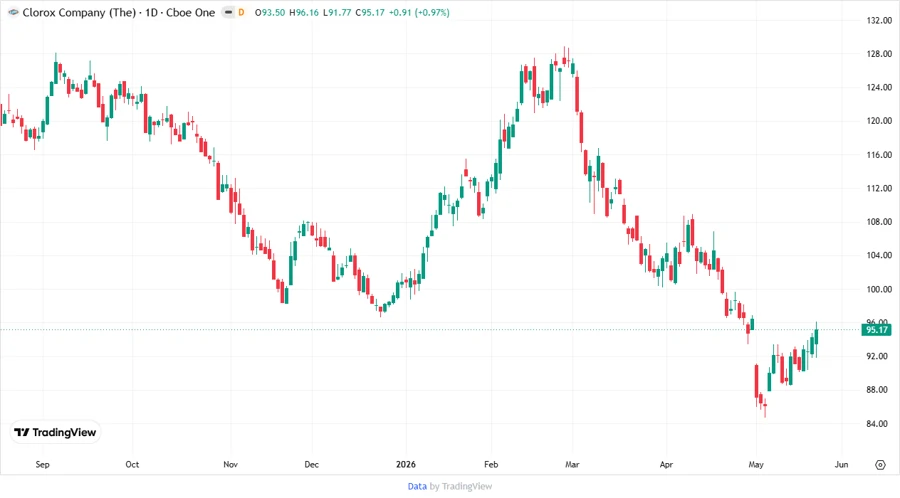Image resolution: width=900 pixels, height=498 pixels.
Task: Open the Data link in footer
Action: click(x=417, y=487)
